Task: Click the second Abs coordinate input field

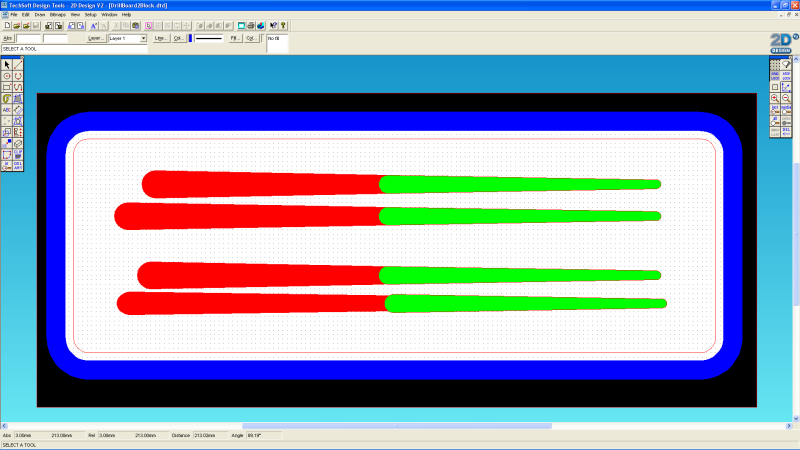Action: 56,38
